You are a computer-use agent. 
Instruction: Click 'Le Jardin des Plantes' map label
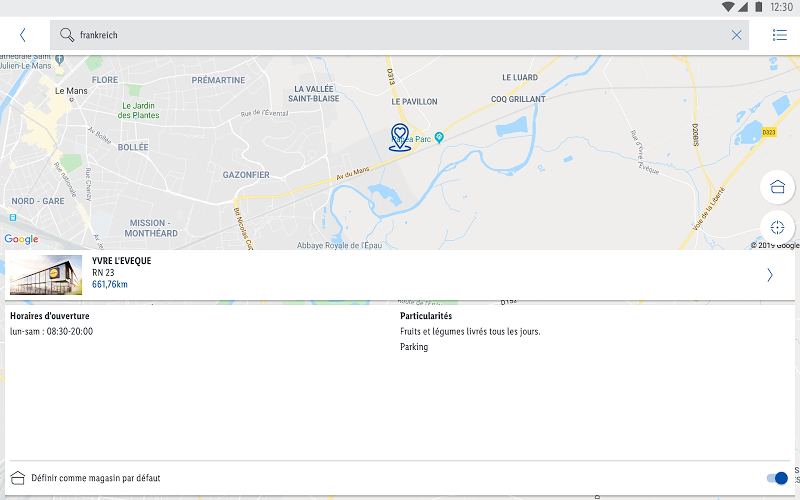tap(138, 110)
